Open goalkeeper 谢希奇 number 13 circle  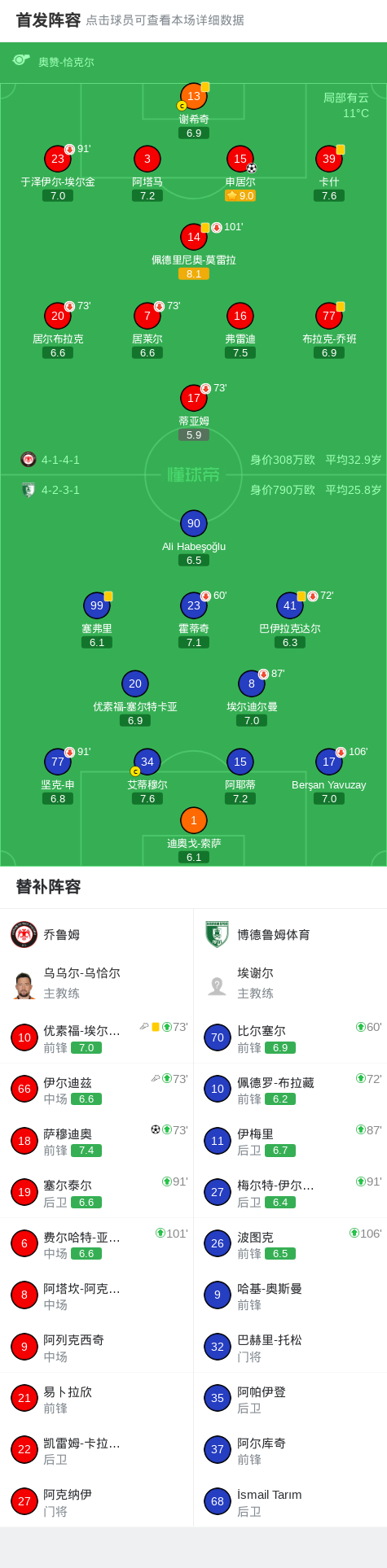click(194, 96)
